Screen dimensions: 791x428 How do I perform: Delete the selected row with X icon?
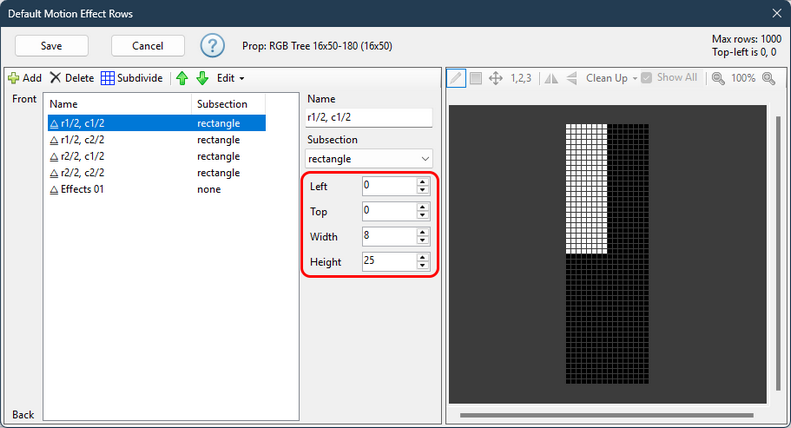pyautogui.click(x=55, y=78)
